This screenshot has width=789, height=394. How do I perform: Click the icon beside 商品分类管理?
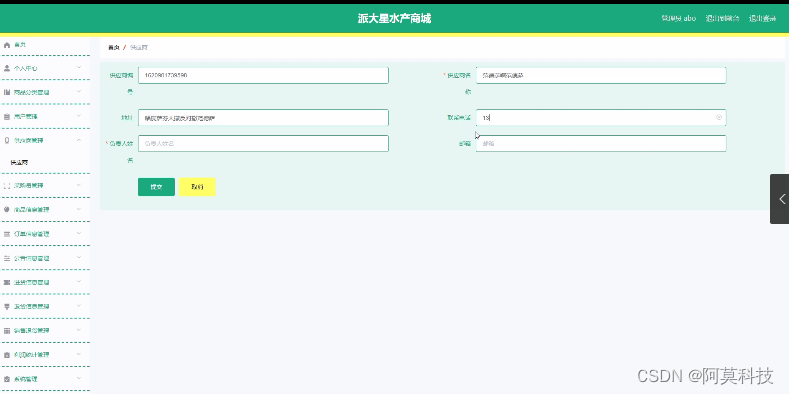(x=7, y=92)
